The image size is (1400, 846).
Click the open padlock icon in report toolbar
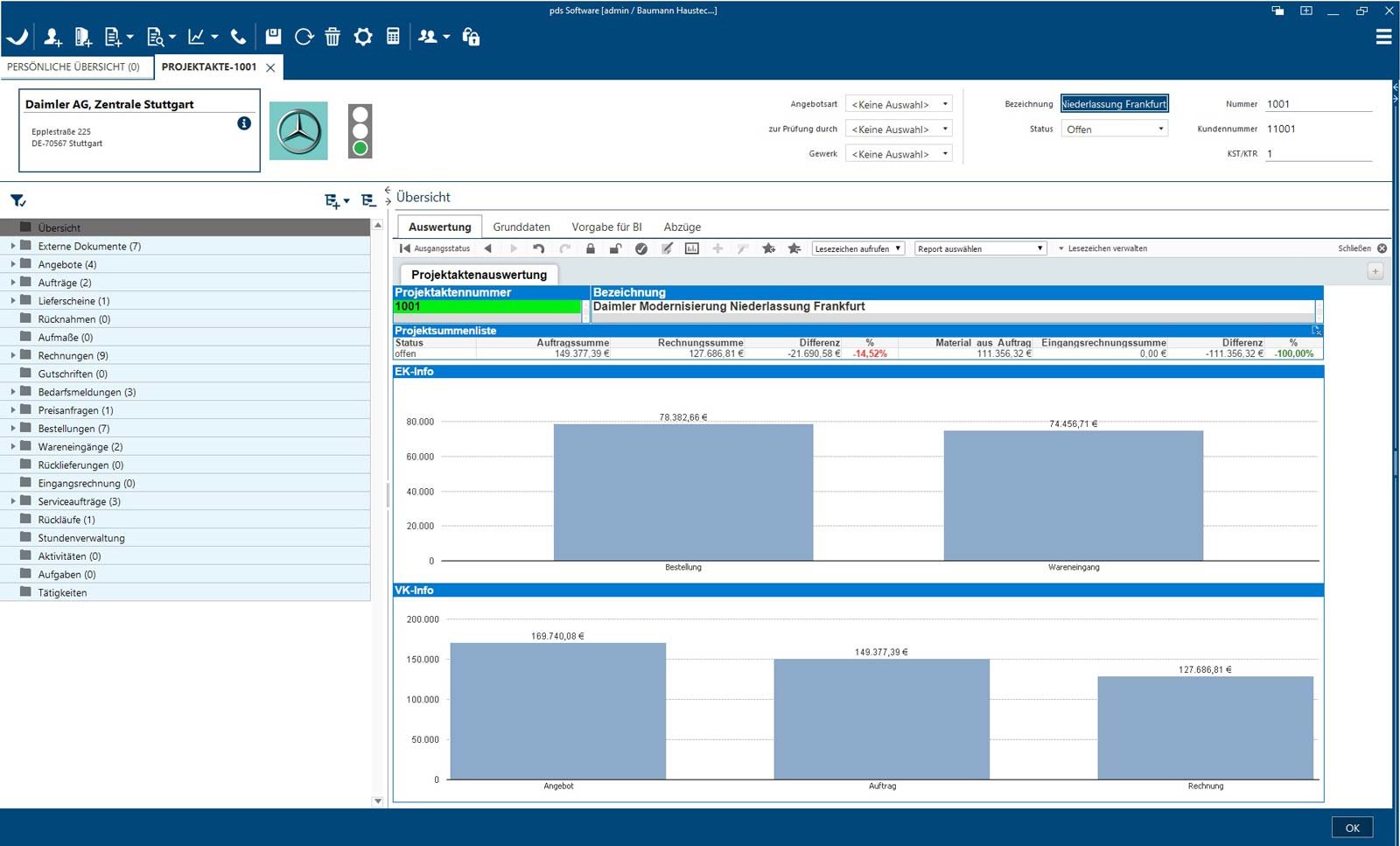(615, 248)
